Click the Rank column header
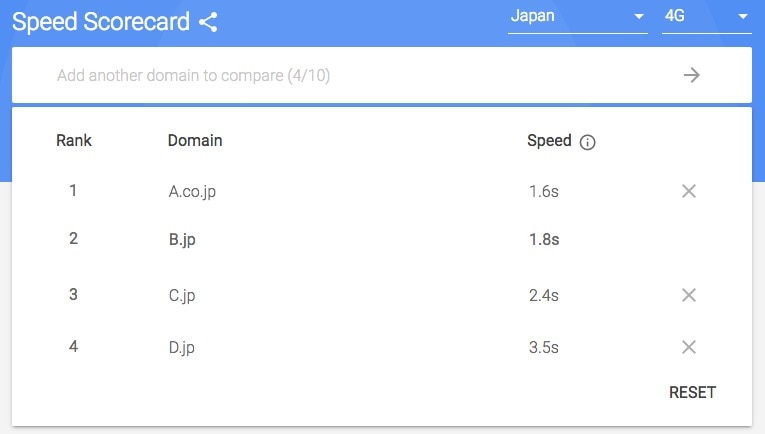Image resolution: width=765 pixels, height=434 pixels. [x=74, y=140]
